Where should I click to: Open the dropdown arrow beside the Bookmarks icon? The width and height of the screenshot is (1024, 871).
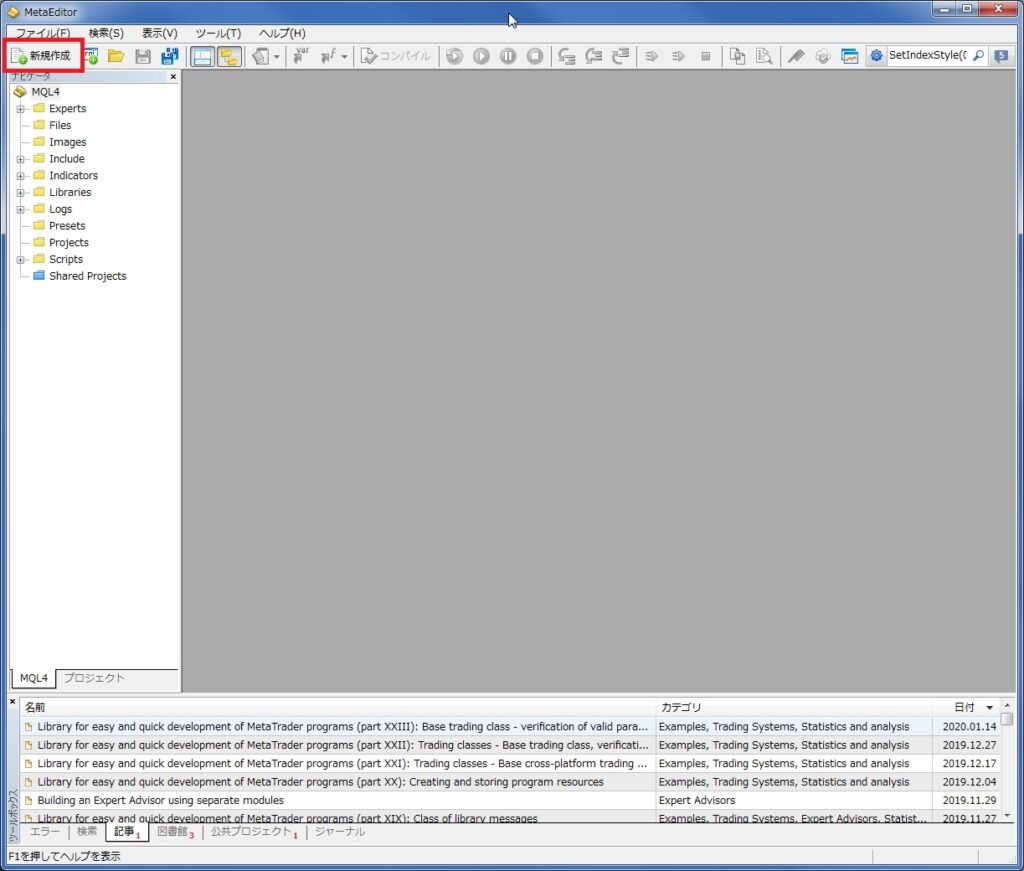point(276,57)
